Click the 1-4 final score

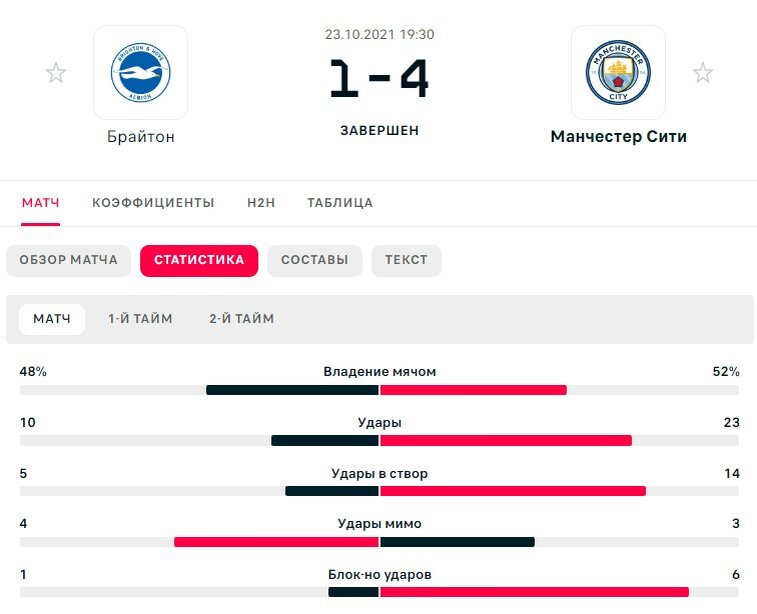379,78
